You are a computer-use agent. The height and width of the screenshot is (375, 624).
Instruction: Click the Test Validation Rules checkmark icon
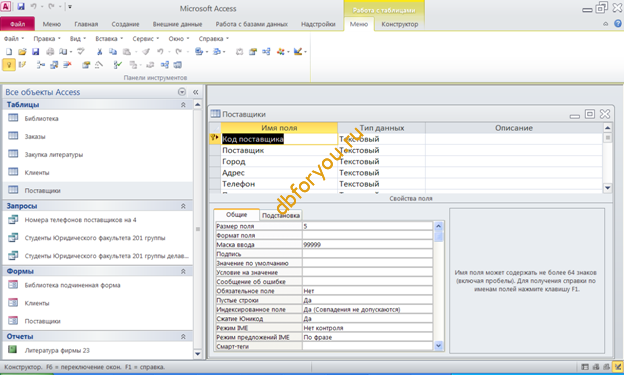click(x=118, y=65)
